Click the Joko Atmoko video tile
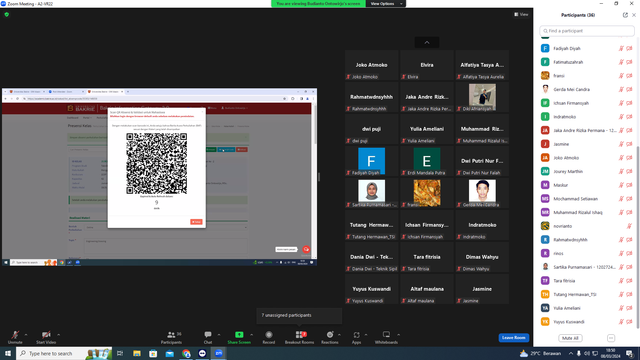The width and height of the screenshot is (640, 360). click(x=371, y=65)
